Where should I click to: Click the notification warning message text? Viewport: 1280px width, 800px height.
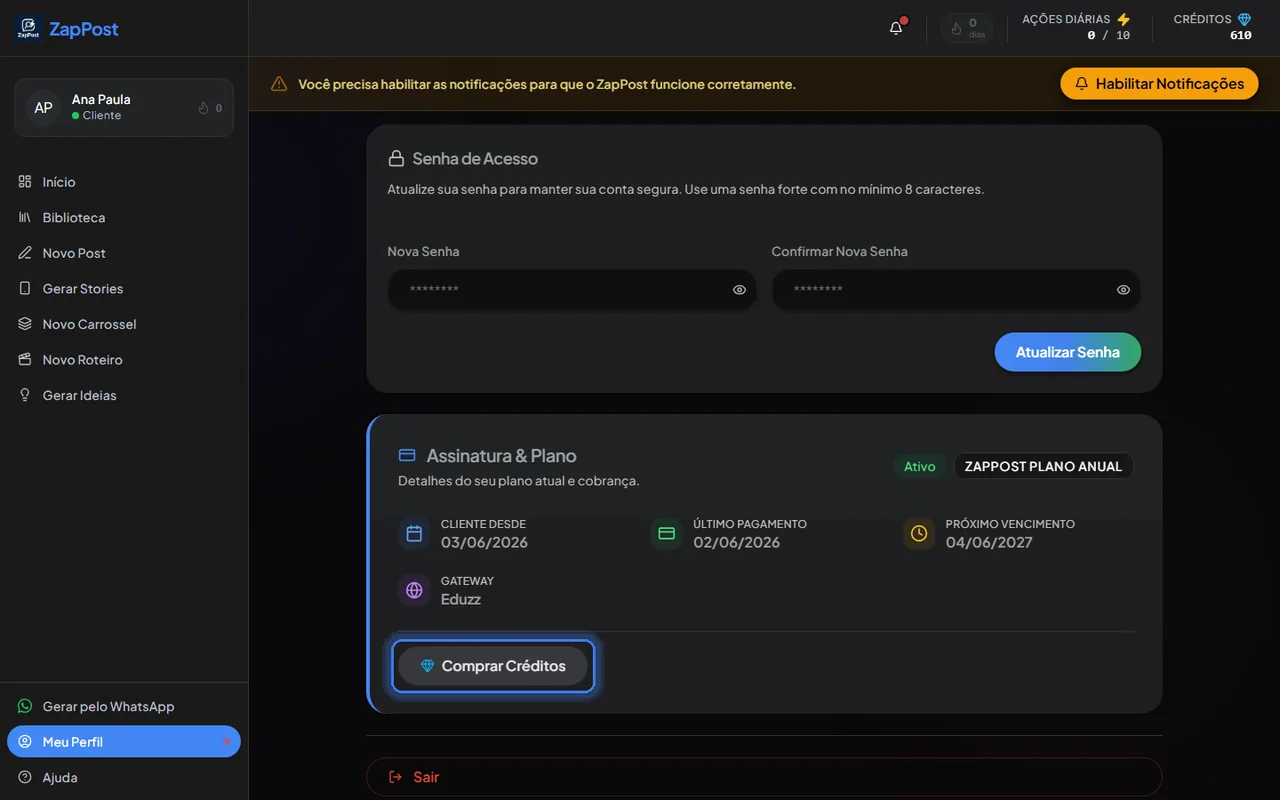547,84
